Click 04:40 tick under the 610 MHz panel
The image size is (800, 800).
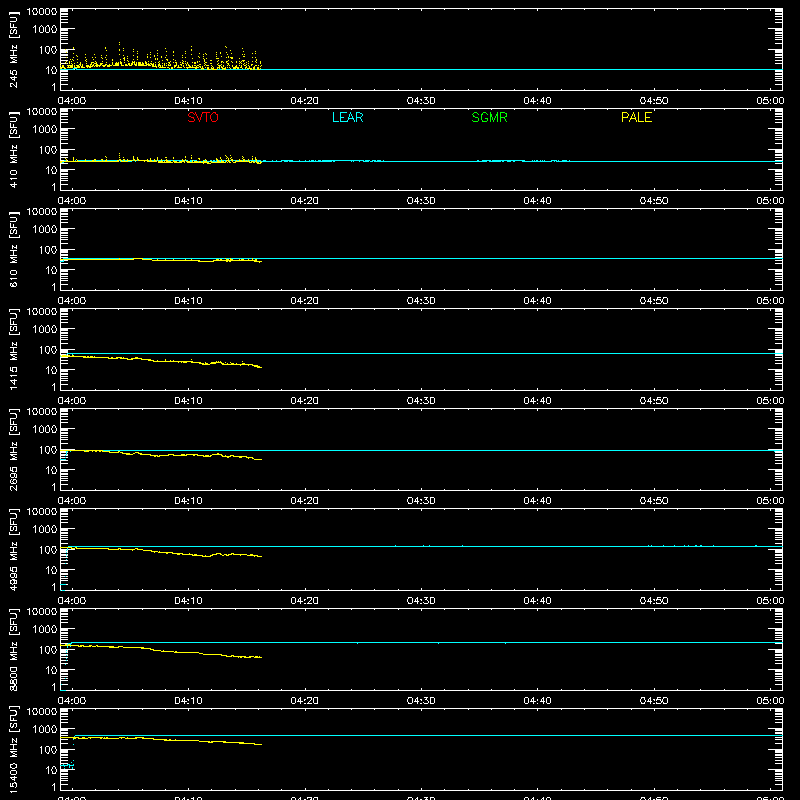click(x=537, y=301)
